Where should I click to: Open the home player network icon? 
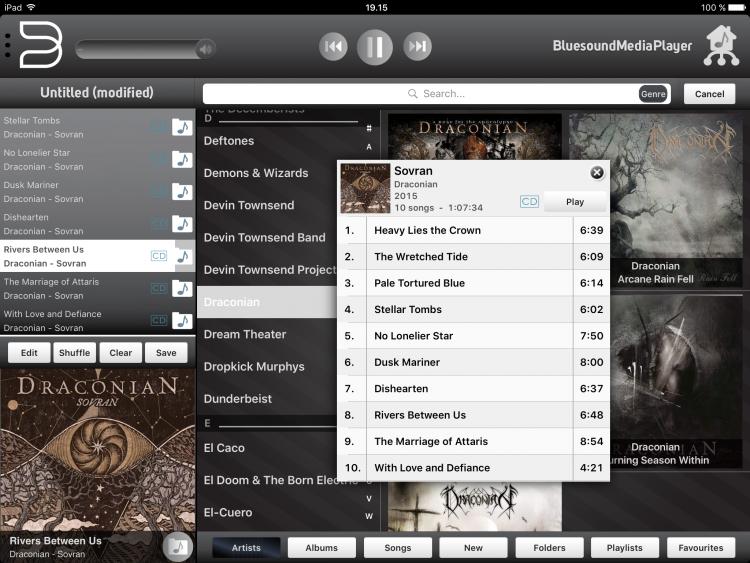721,45
